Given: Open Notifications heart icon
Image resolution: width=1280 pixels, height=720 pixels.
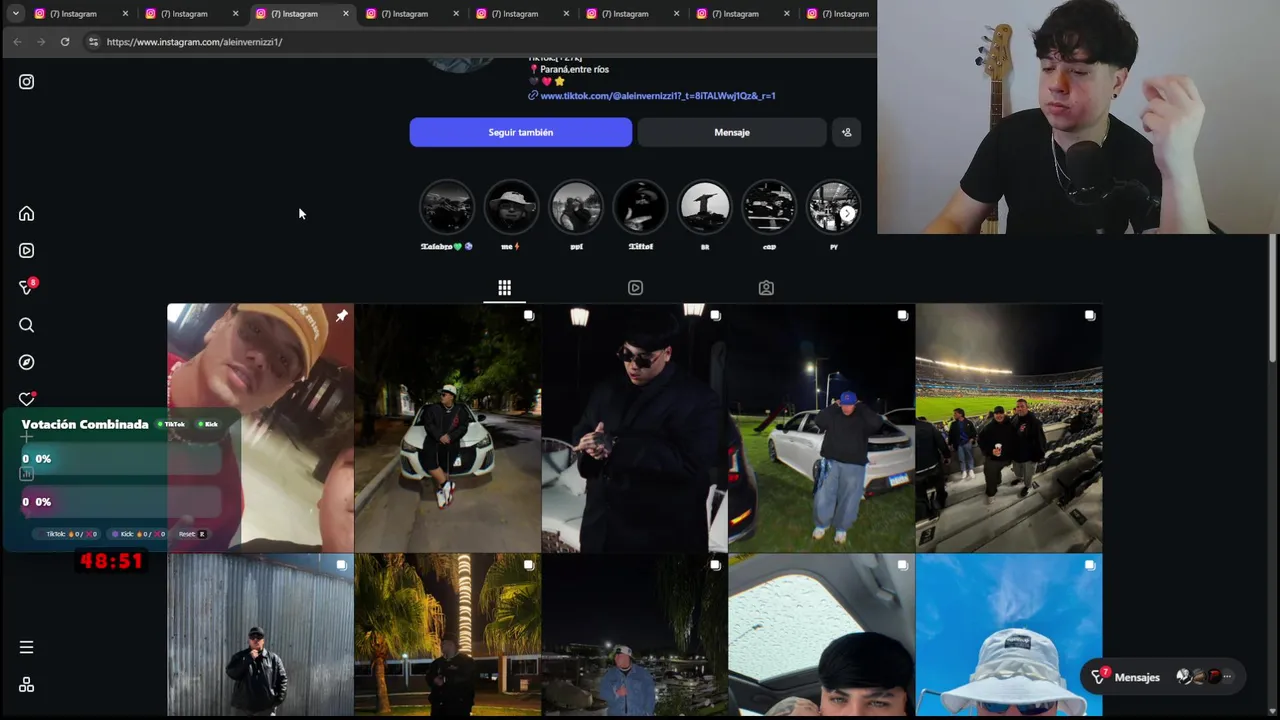Looking at the screenshot, I should pos(26,399).
